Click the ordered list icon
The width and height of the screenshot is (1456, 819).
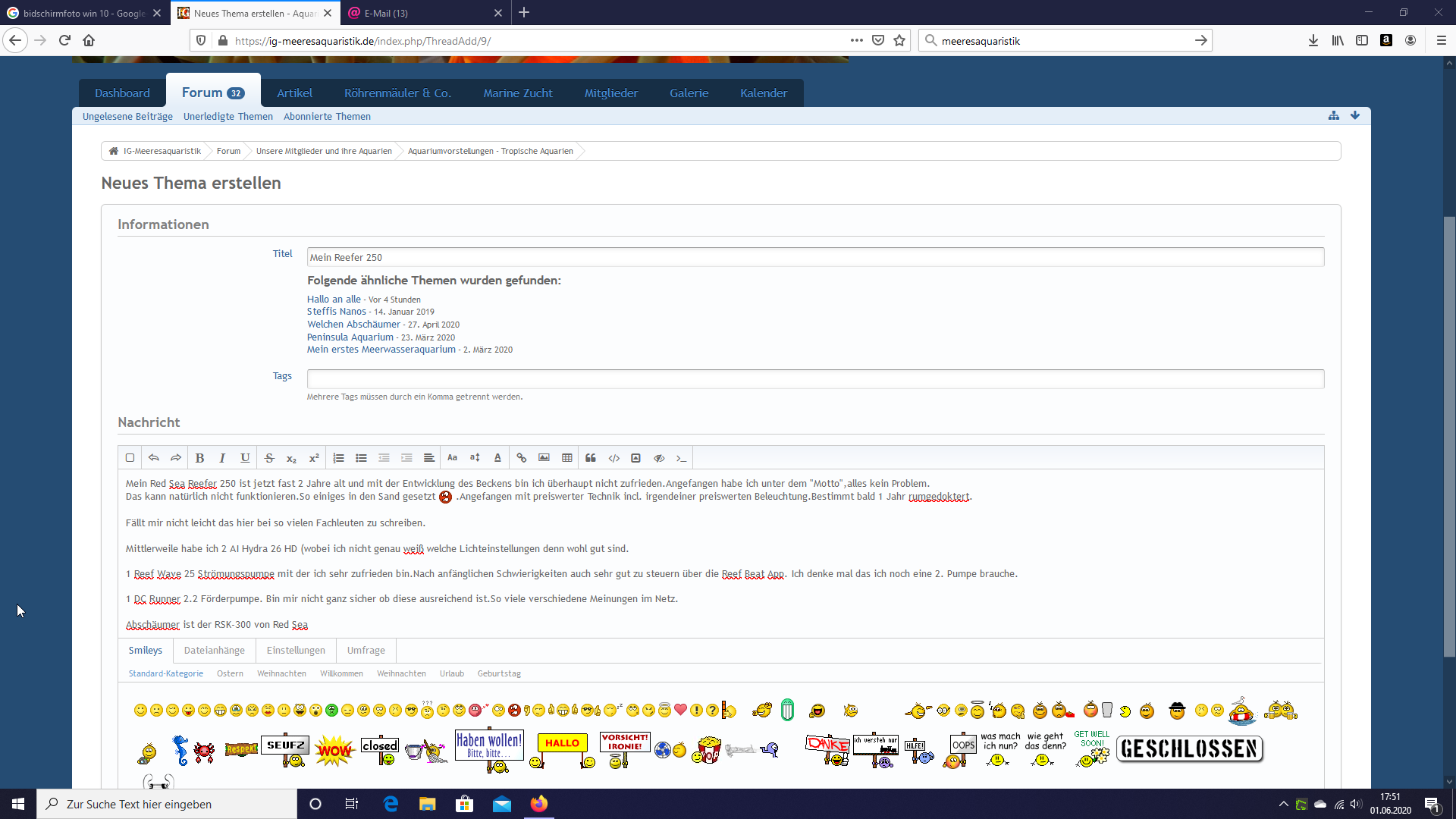point(338,458)
